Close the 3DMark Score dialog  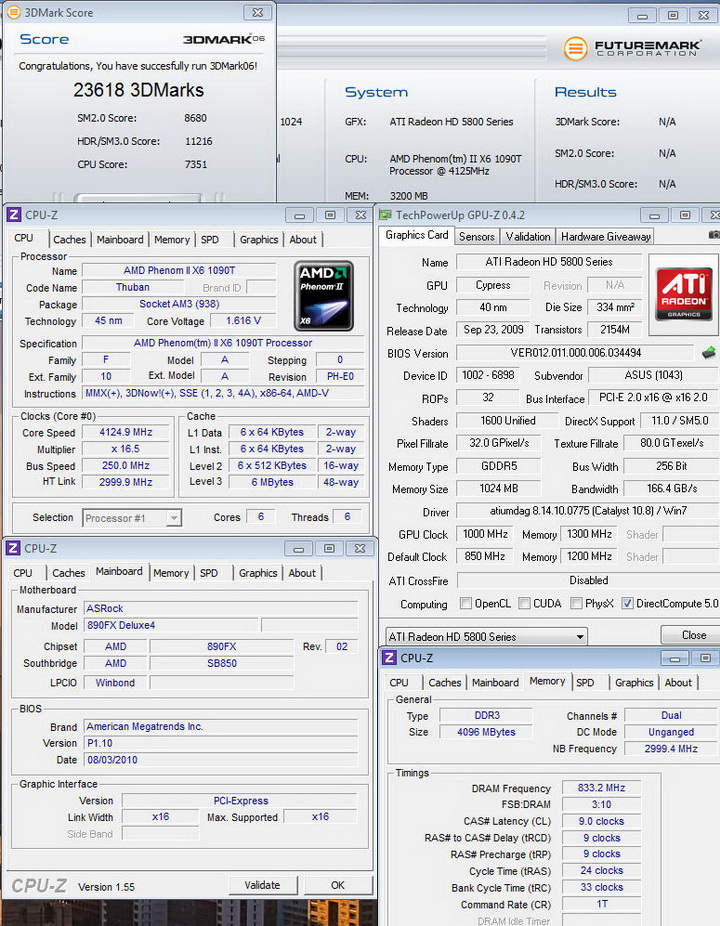click(x=258, y=12)
